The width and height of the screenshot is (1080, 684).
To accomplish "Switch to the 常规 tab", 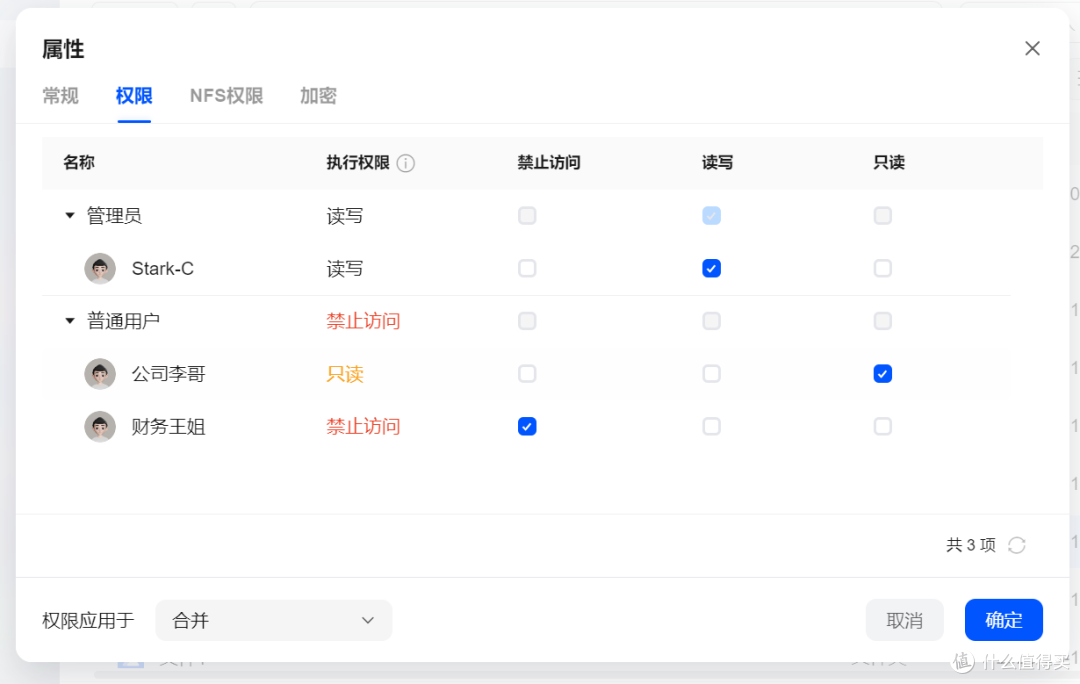I will [x=61, y=96].
